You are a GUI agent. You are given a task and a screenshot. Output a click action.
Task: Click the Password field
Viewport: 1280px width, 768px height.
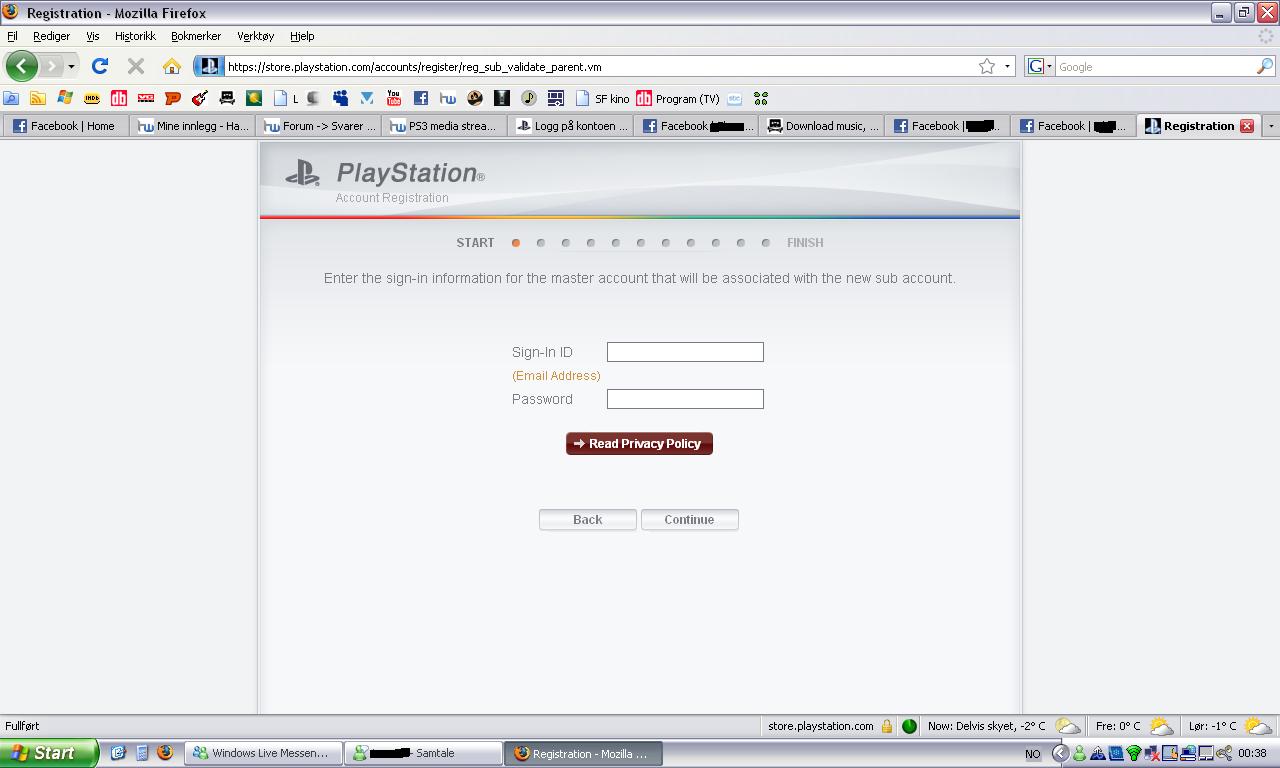point(685,399)
